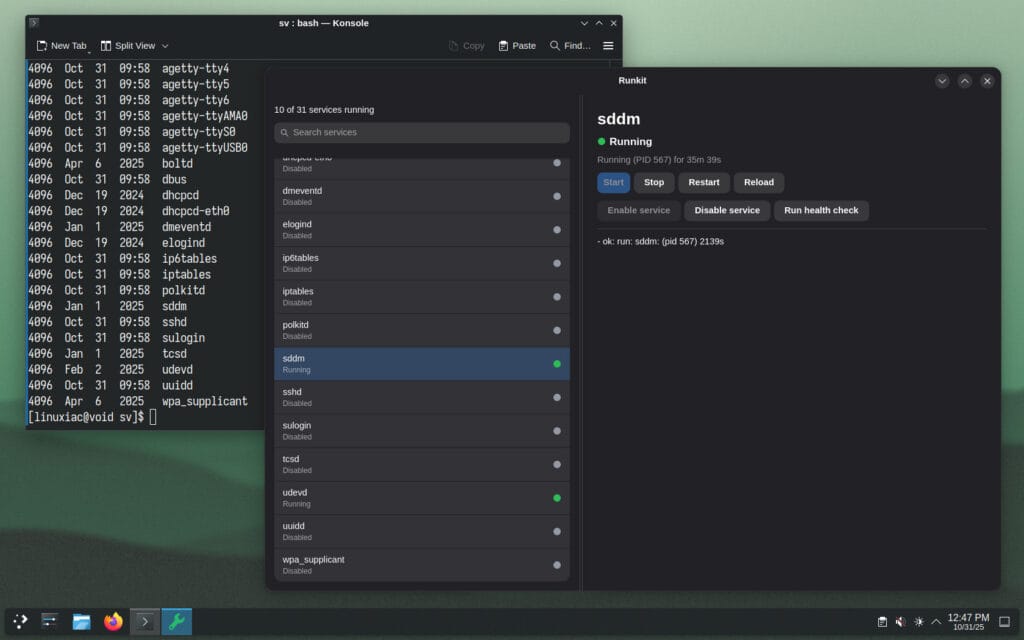
Task: Open Konsole's hamburger menu
Action: [608, 45]
